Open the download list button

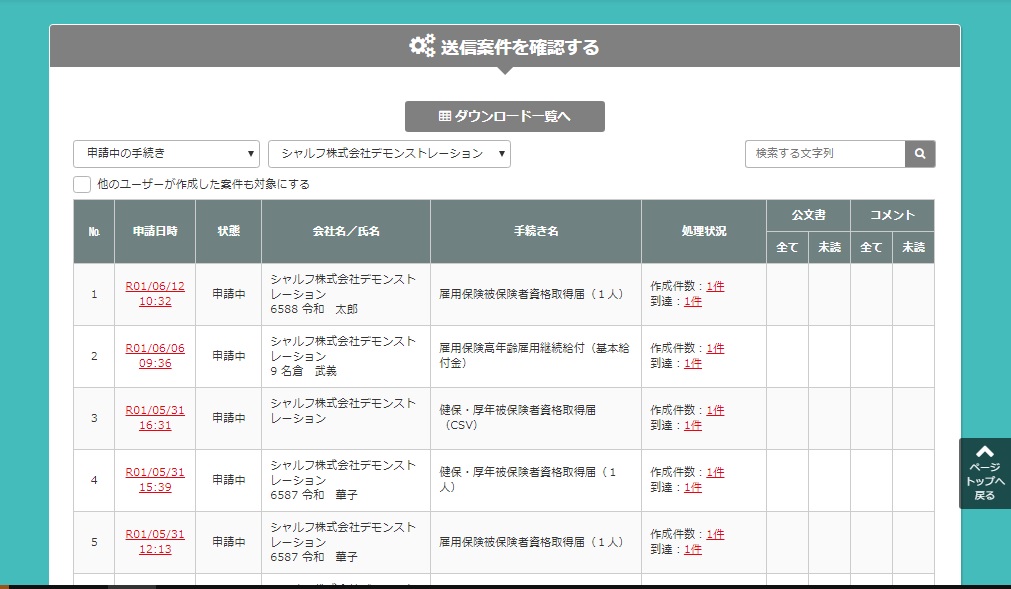point(504,116)
